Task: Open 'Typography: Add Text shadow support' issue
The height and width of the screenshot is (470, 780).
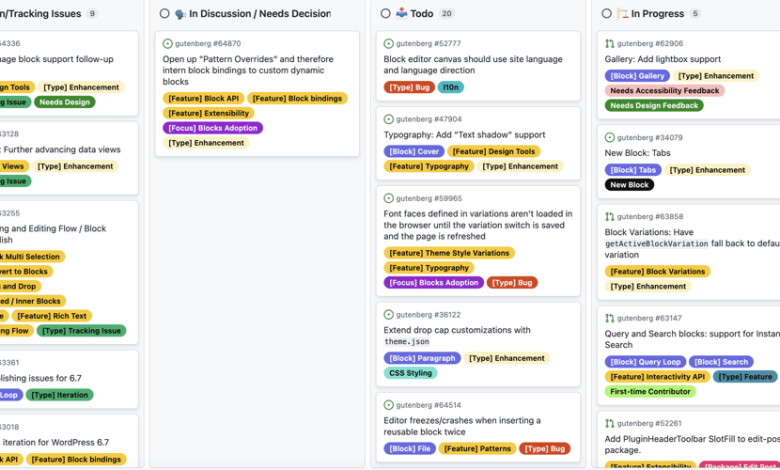Action: click(x=464, y=135)
